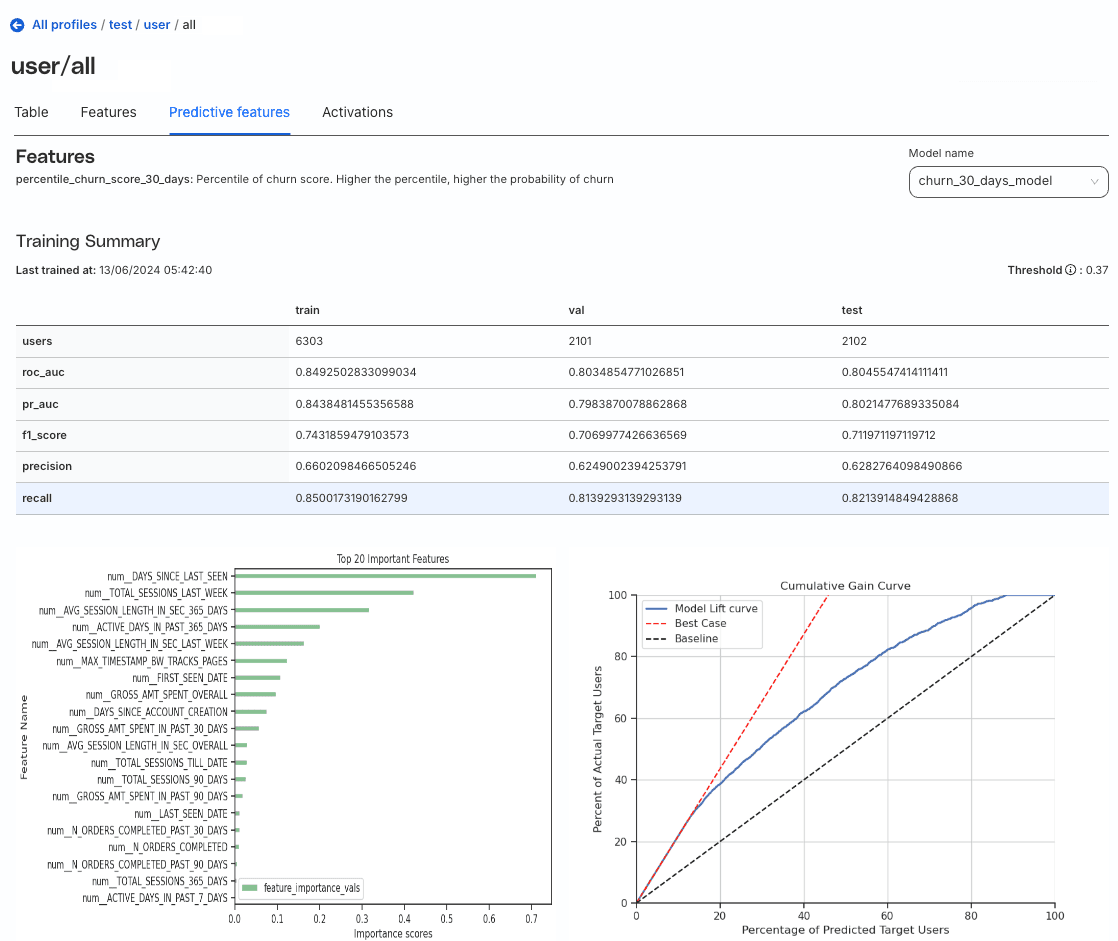Open the Features tab
This screenshot has width=1118, height=941.
click(108, 112)
